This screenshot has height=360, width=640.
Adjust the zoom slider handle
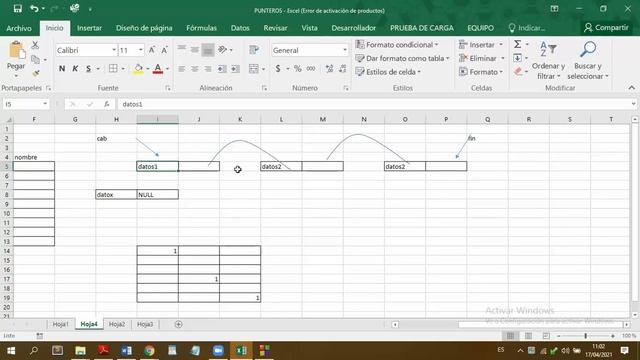[586, 336]
